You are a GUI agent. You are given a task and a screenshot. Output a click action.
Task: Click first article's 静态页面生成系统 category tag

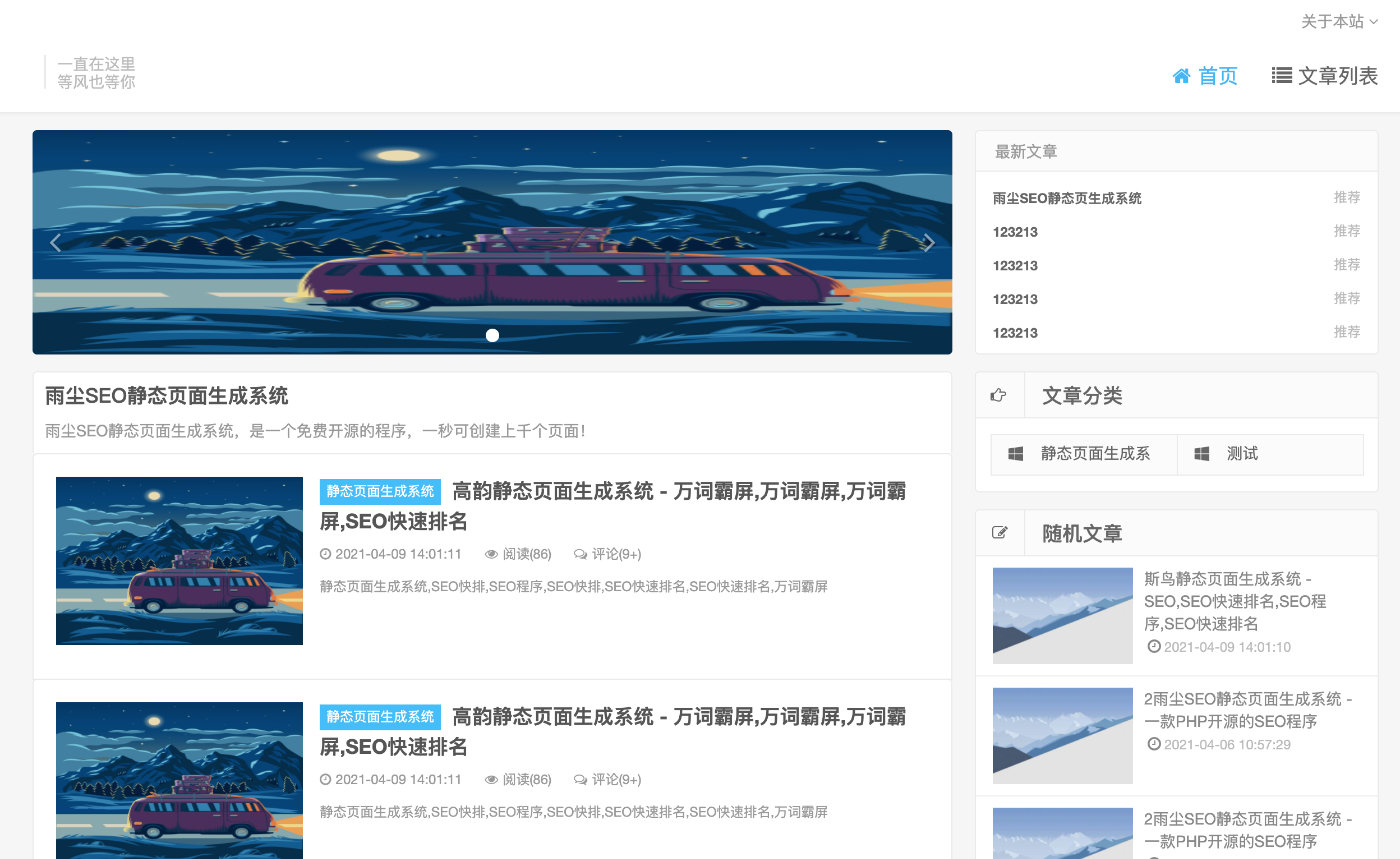380,492
